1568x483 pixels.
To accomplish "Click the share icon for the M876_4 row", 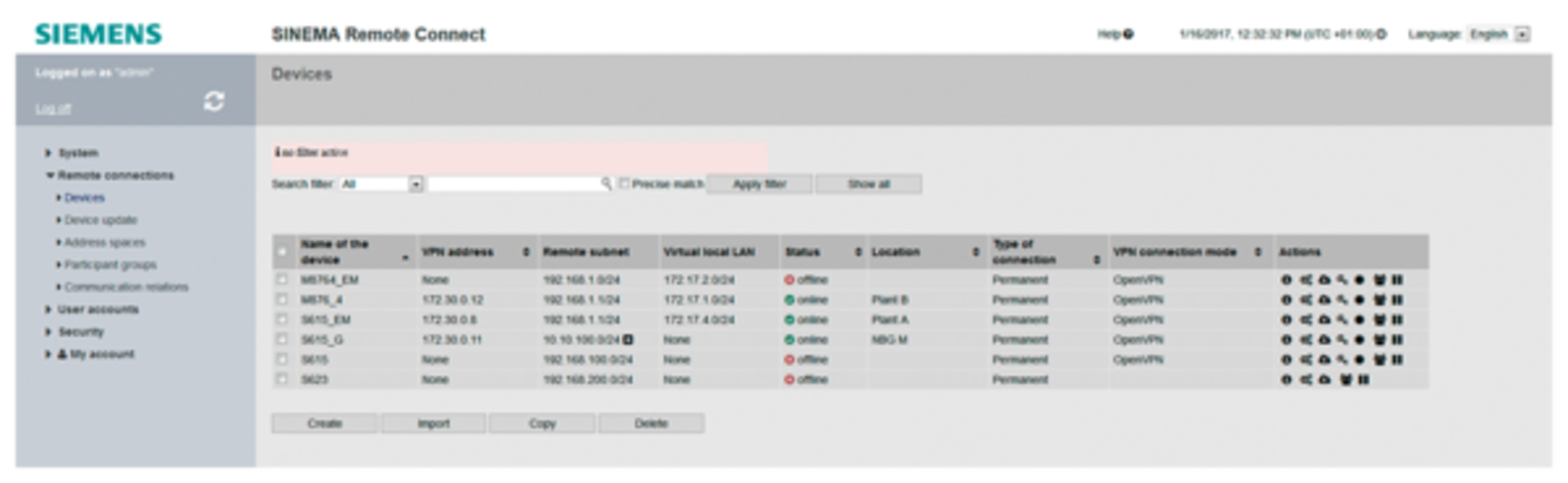I will point(1305,300).
